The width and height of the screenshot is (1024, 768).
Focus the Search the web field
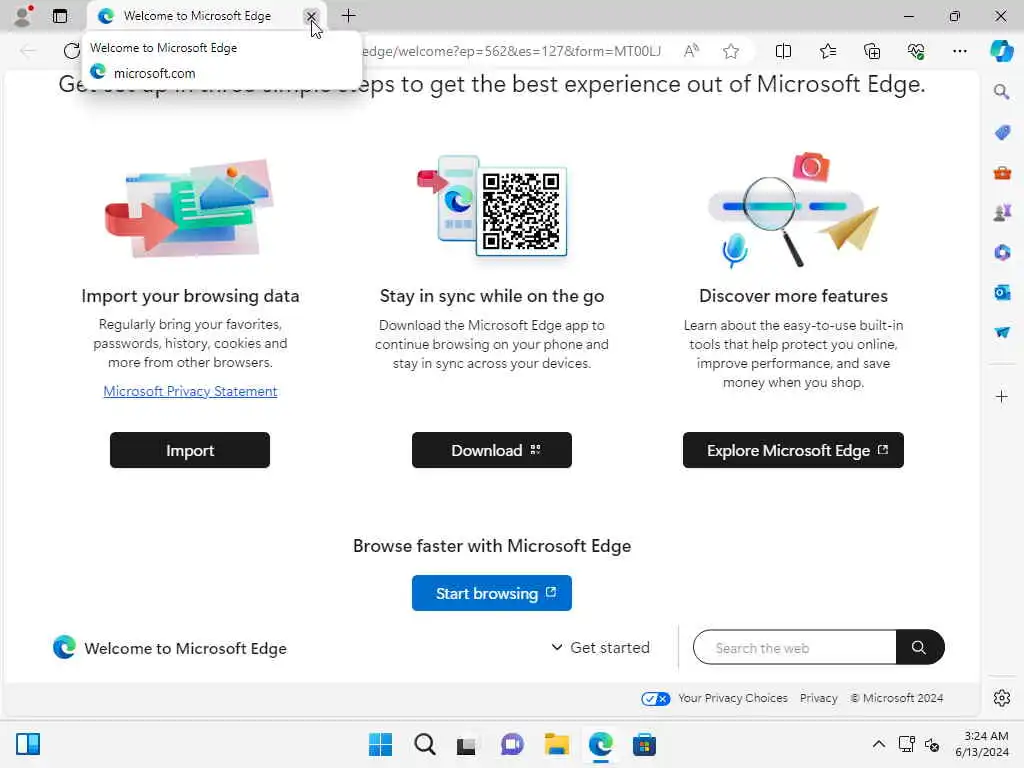[x=795, y=648]
